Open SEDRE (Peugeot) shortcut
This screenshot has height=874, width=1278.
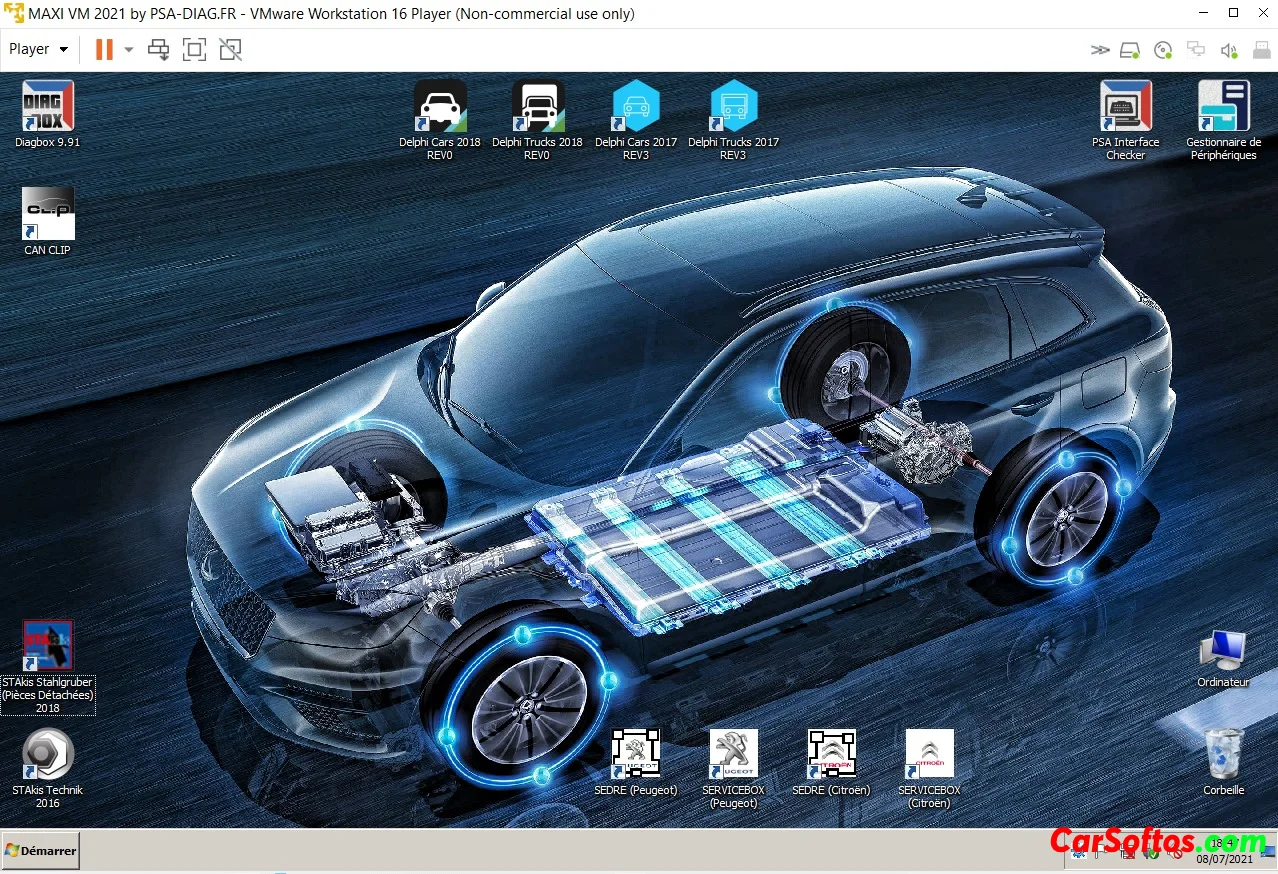(636, 754)
